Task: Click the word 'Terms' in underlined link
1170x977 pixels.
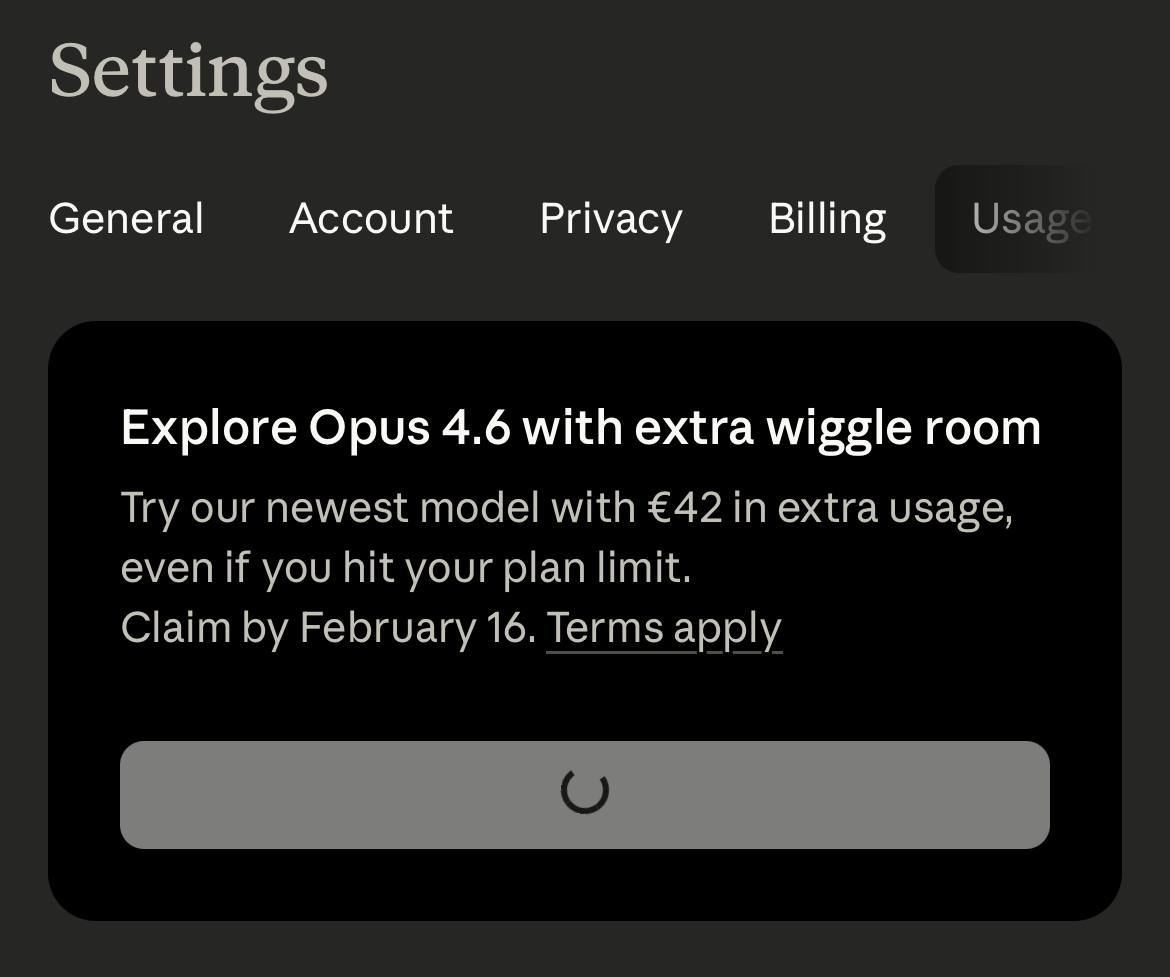Action: (x=605, y=628)
